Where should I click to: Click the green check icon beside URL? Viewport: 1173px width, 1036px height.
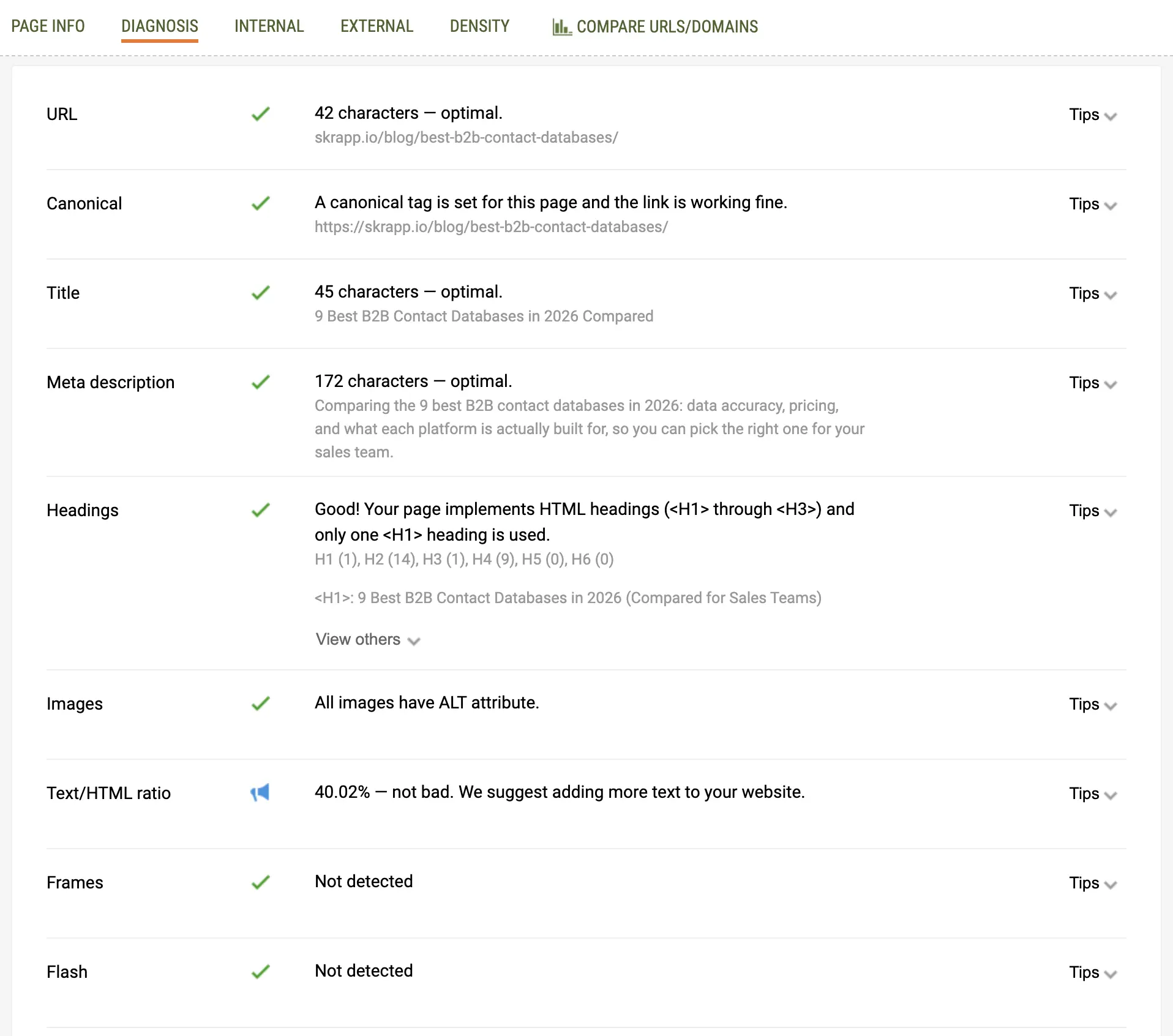tap(260, 114)
